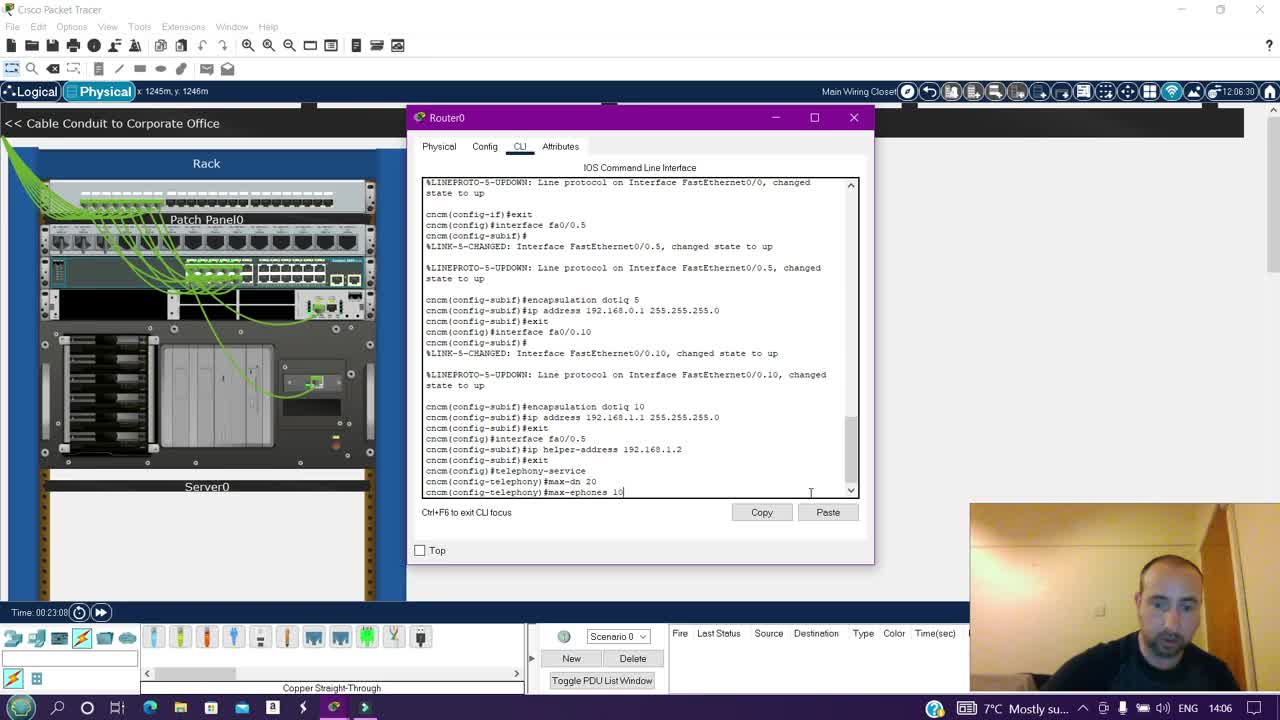Open network information via the info icon

[x=94, y=45]
